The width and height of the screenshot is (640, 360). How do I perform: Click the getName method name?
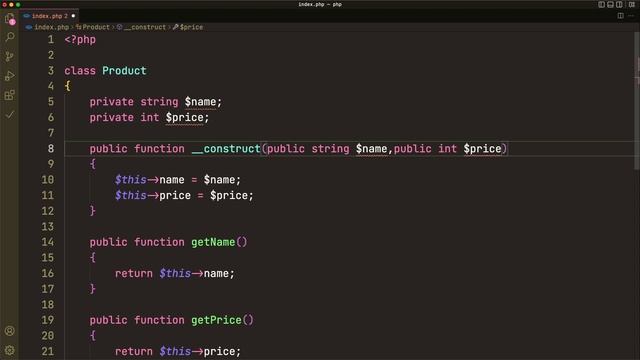pos(213,242)
